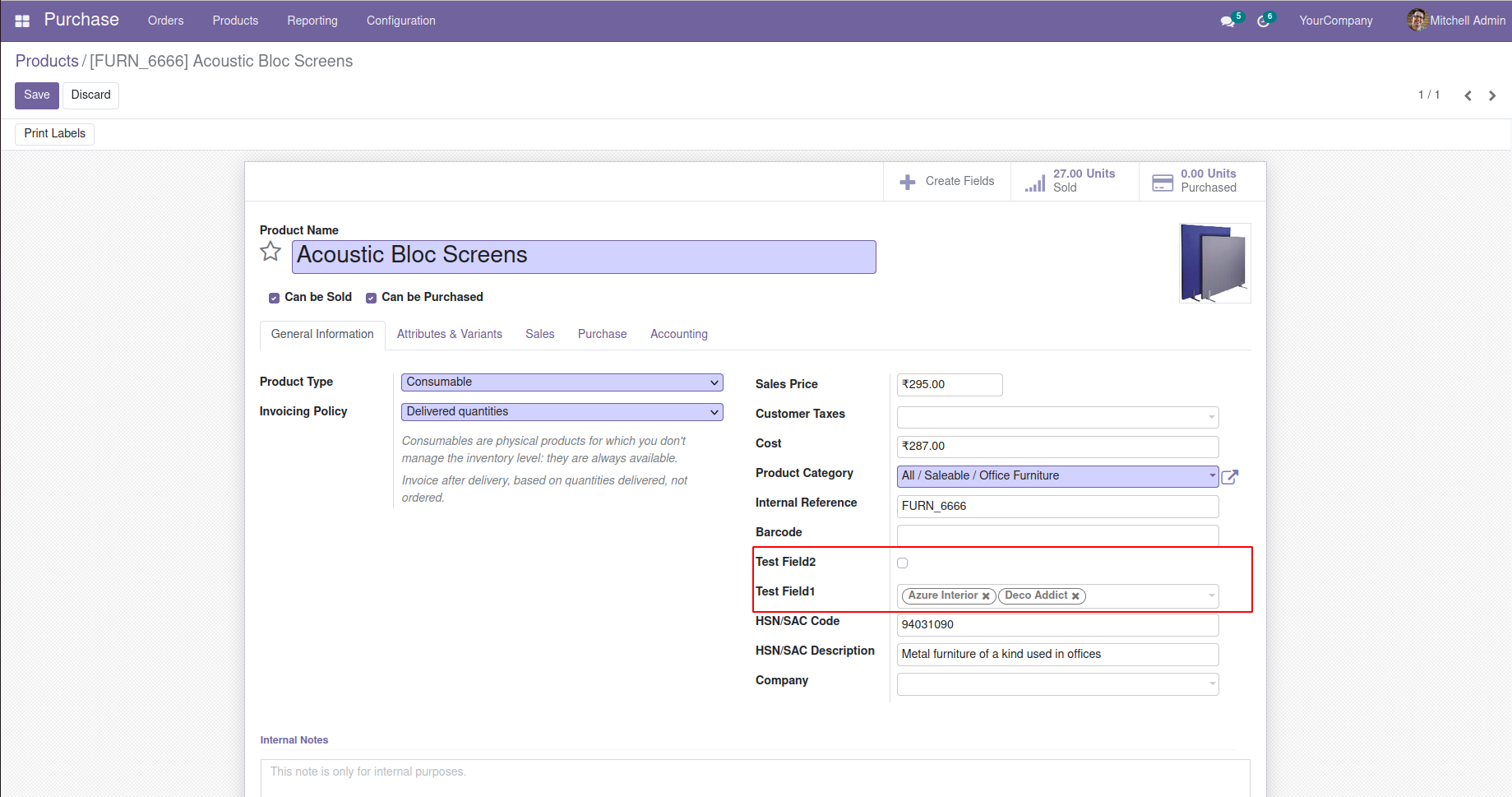Uncheck the Can be Sold checkbox
Image resolution: width=1512 pixels, height=797 pixels.
(x=275, y=298)
